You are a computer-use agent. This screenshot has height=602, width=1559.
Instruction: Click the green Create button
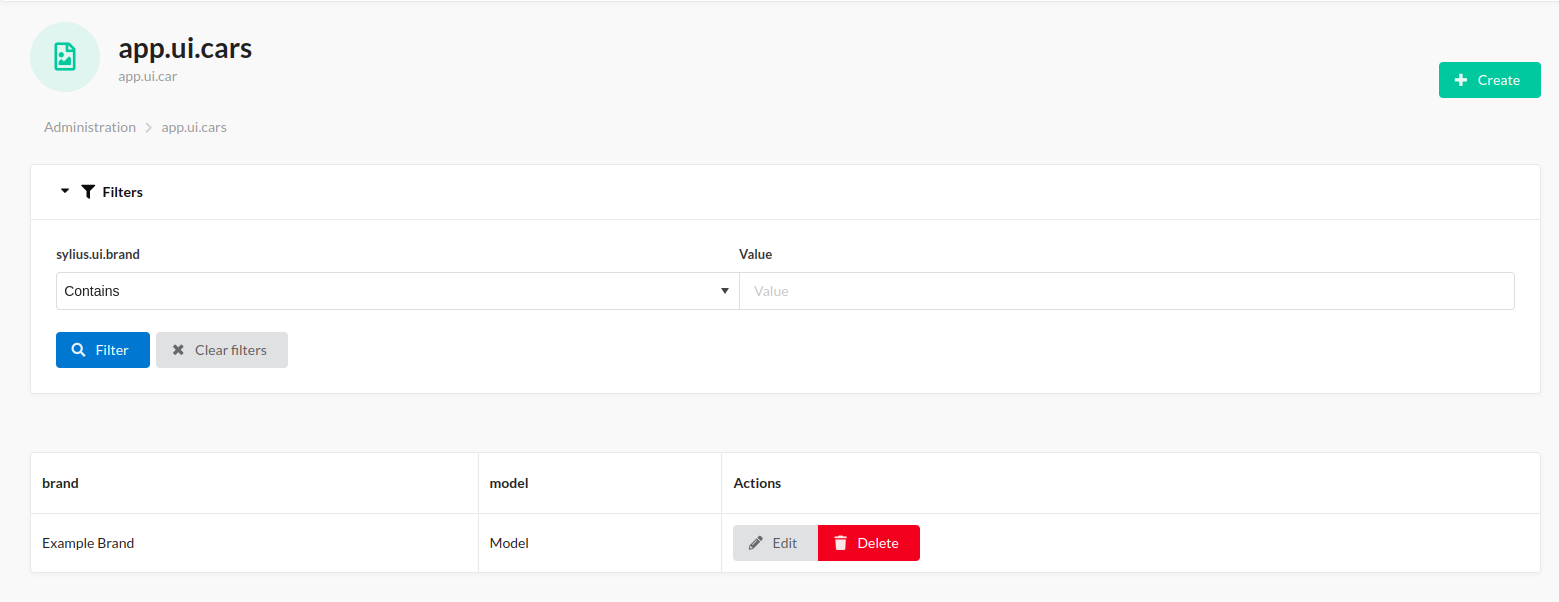tap(1489, 80)
